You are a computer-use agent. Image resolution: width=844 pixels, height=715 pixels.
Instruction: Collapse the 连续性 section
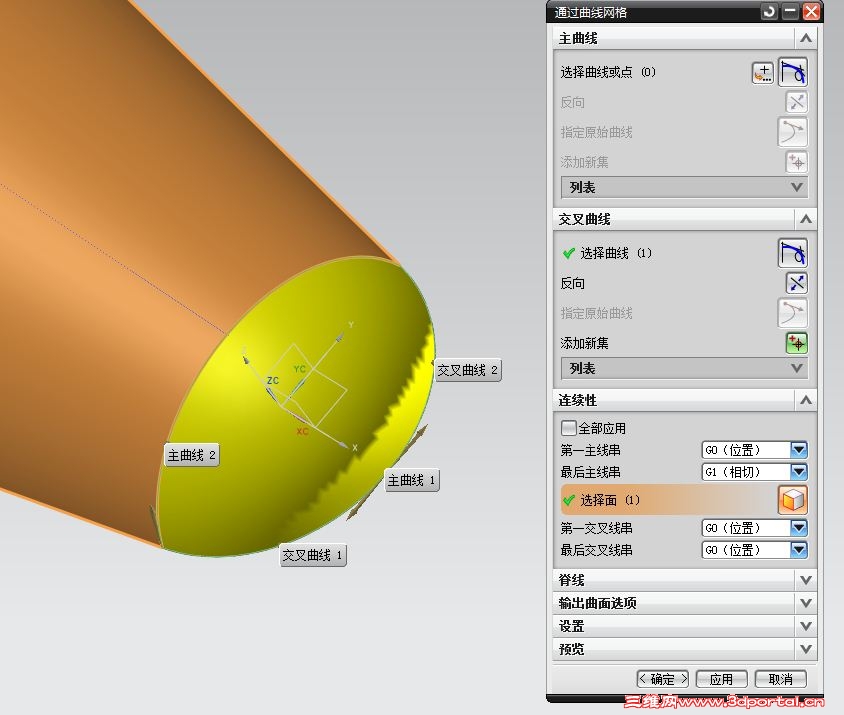(x=806, y=400)
